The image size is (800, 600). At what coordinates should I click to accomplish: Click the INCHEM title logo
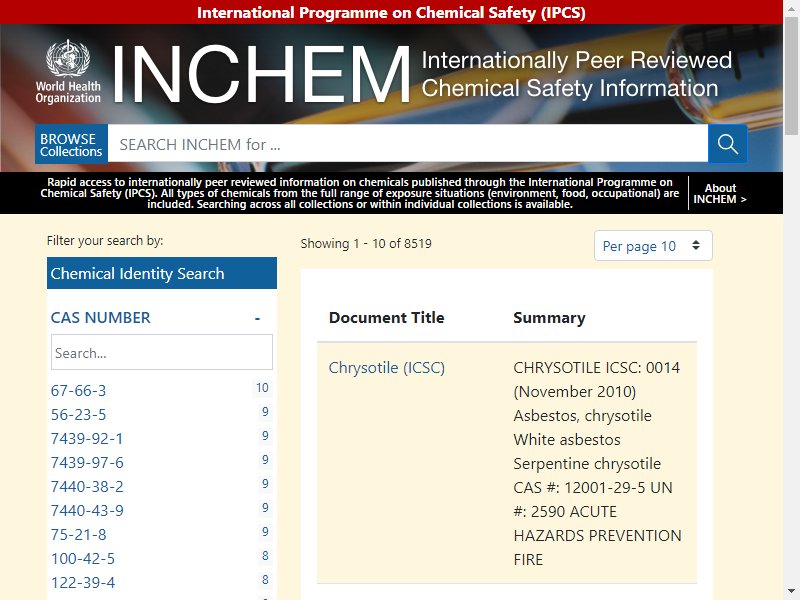point(261,74)
